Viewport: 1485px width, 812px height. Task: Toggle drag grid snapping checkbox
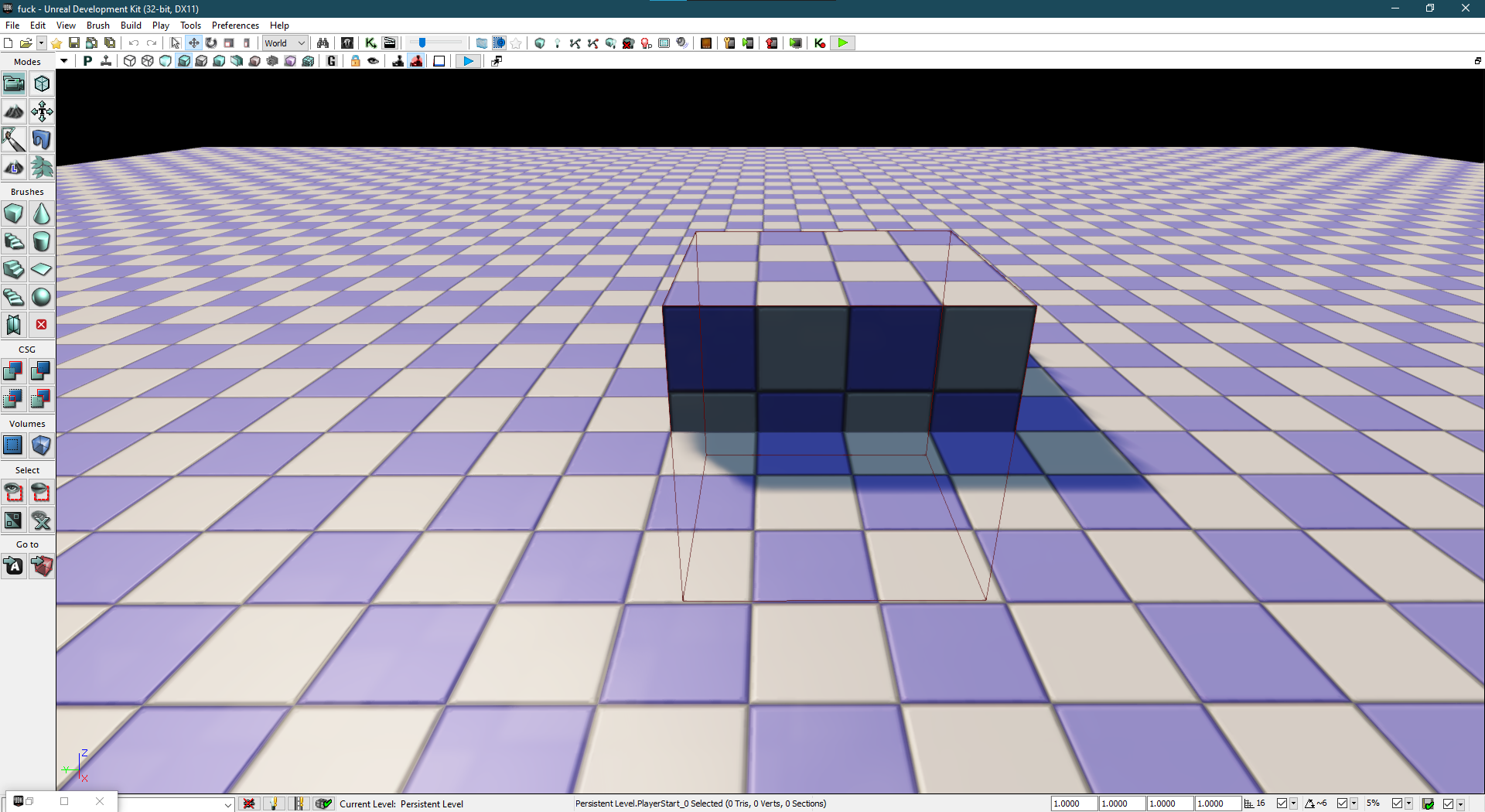[x=1282, y=803]
